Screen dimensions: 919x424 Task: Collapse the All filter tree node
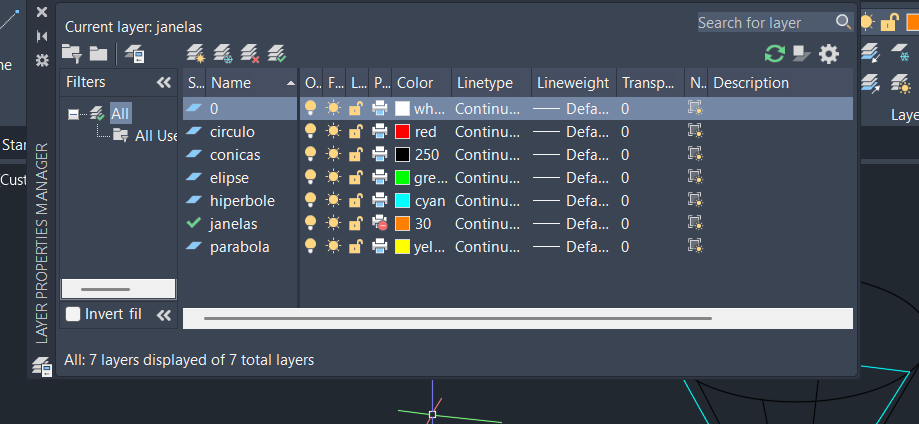click(x=73, y=114)
